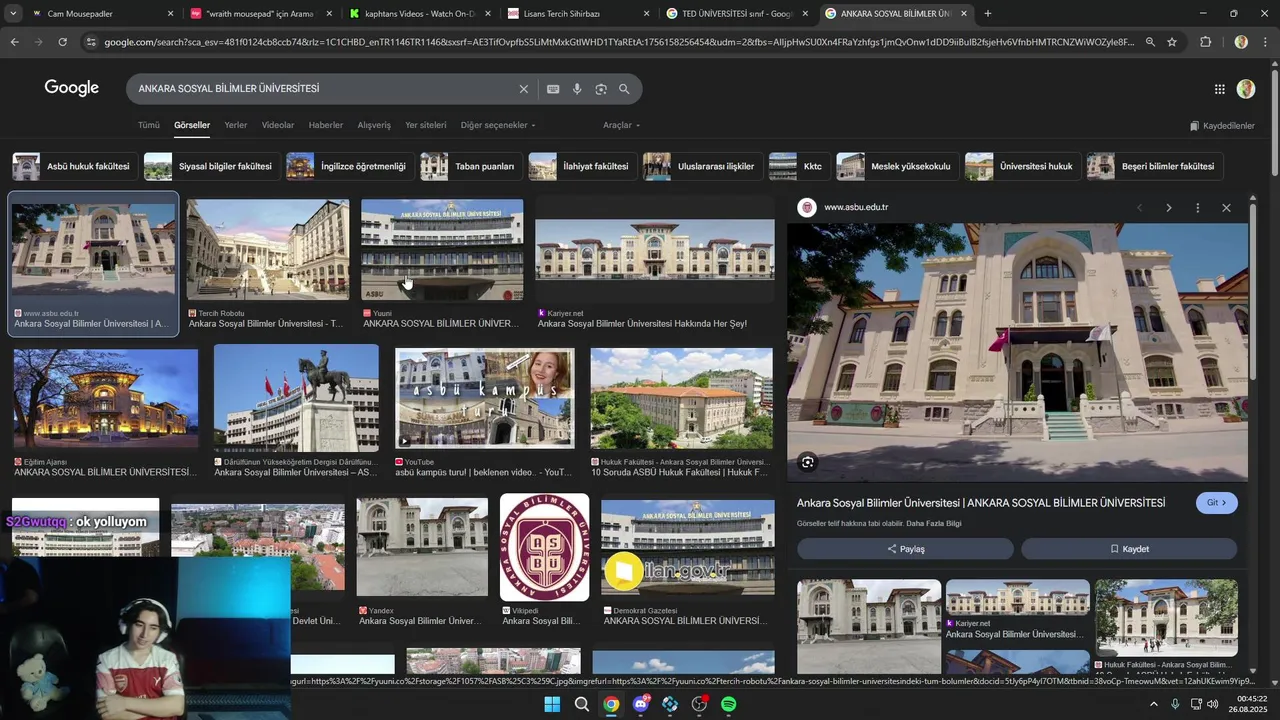The width and height of the screenshot is (1280, 720).
Task: Switch to the Videolar tab
Action: coord(278,125)
